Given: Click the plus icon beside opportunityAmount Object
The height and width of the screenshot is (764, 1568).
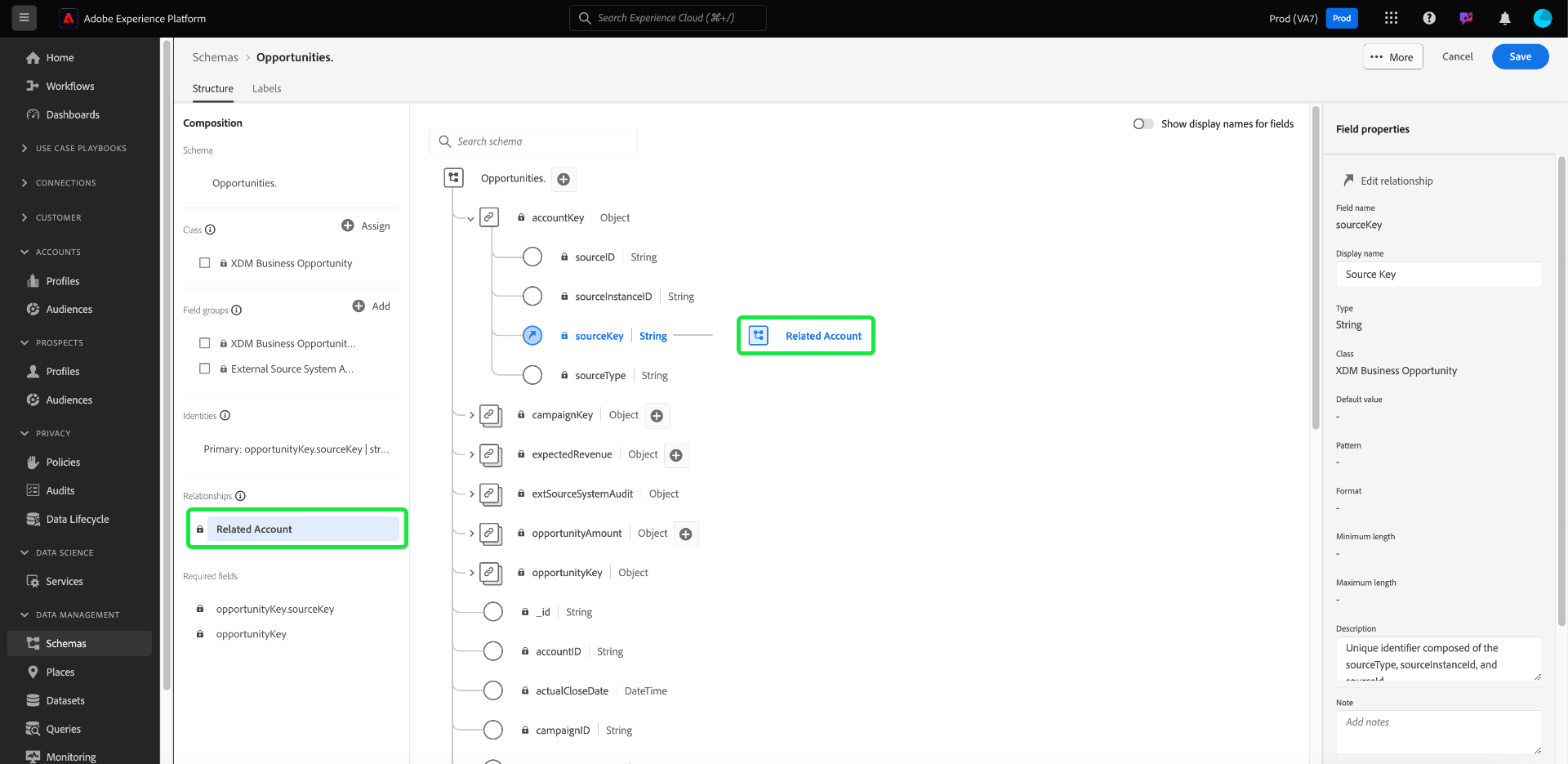Looking at the screenshot, I should (686, 534).
